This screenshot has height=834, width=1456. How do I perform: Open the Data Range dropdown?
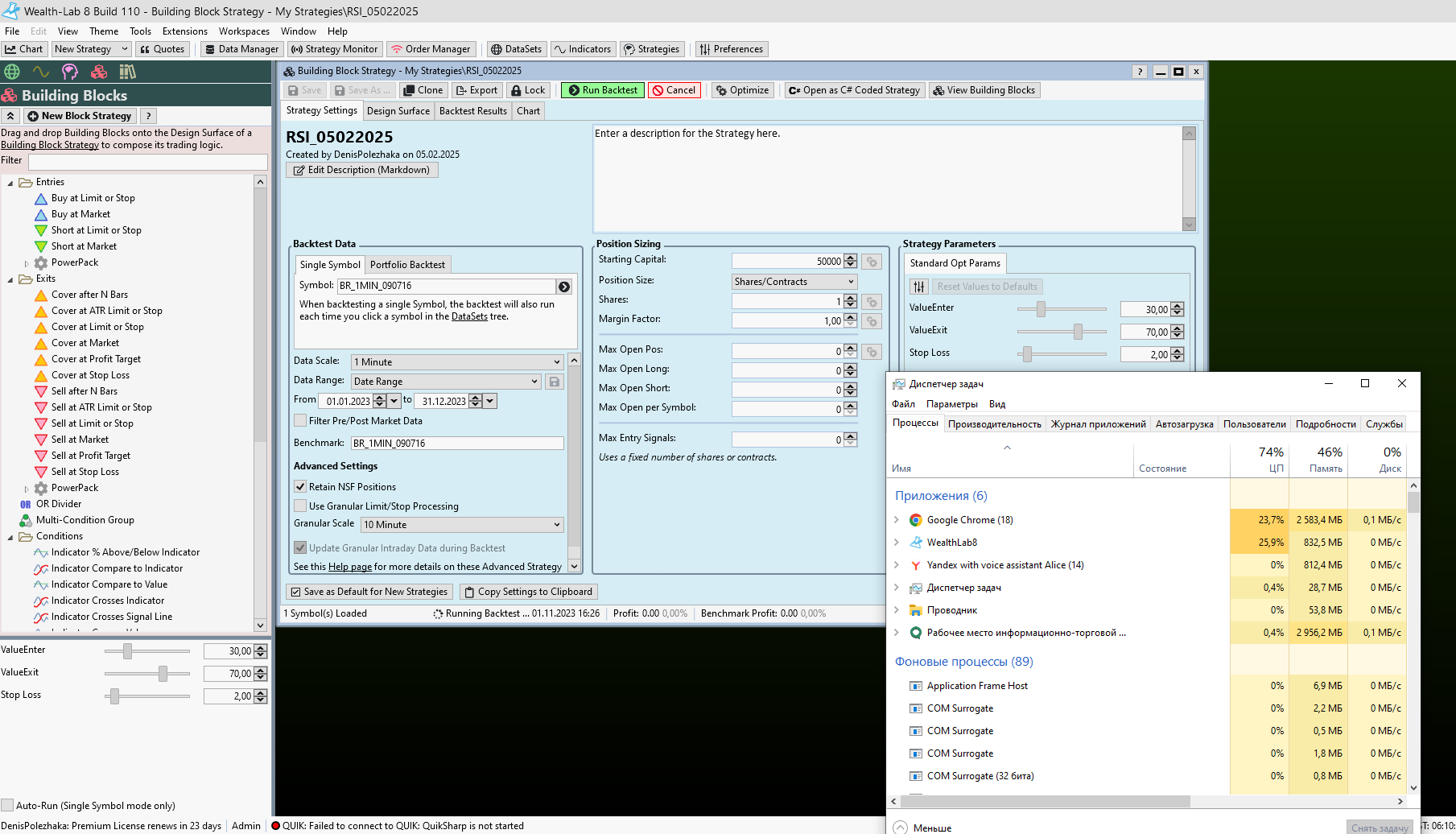(x=446, y=382)
